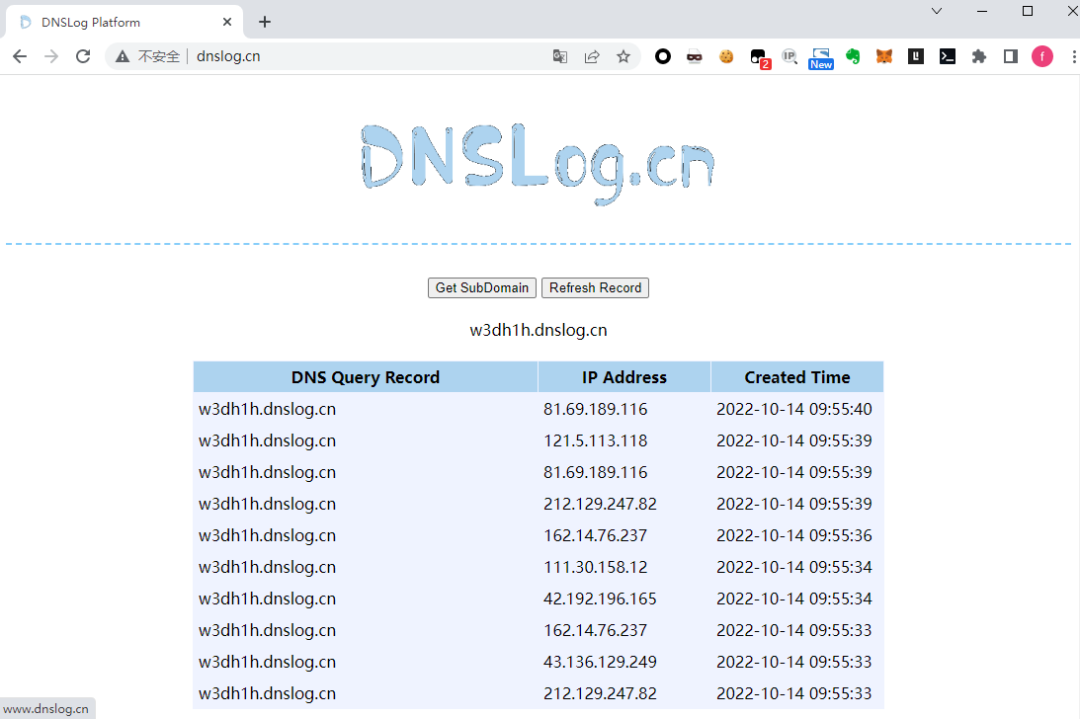This screenshot has height=719, width=1080.
Task: Click the Refresh Record button
Action: (595, 288)
